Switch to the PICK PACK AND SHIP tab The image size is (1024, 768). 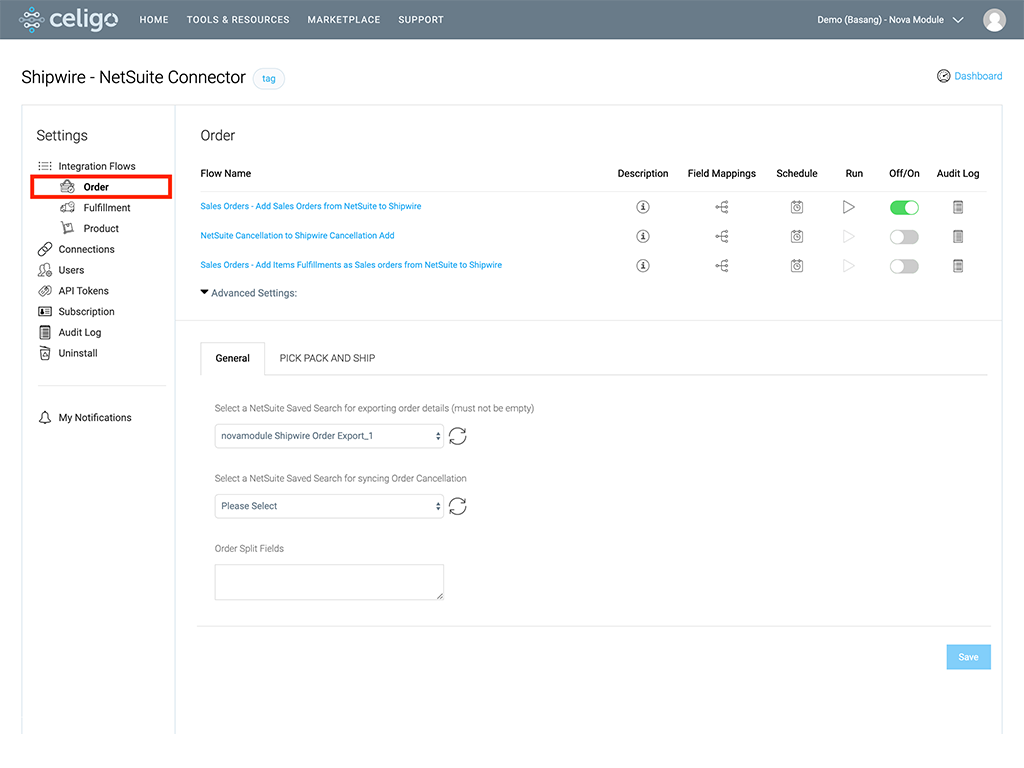(327, 359)
